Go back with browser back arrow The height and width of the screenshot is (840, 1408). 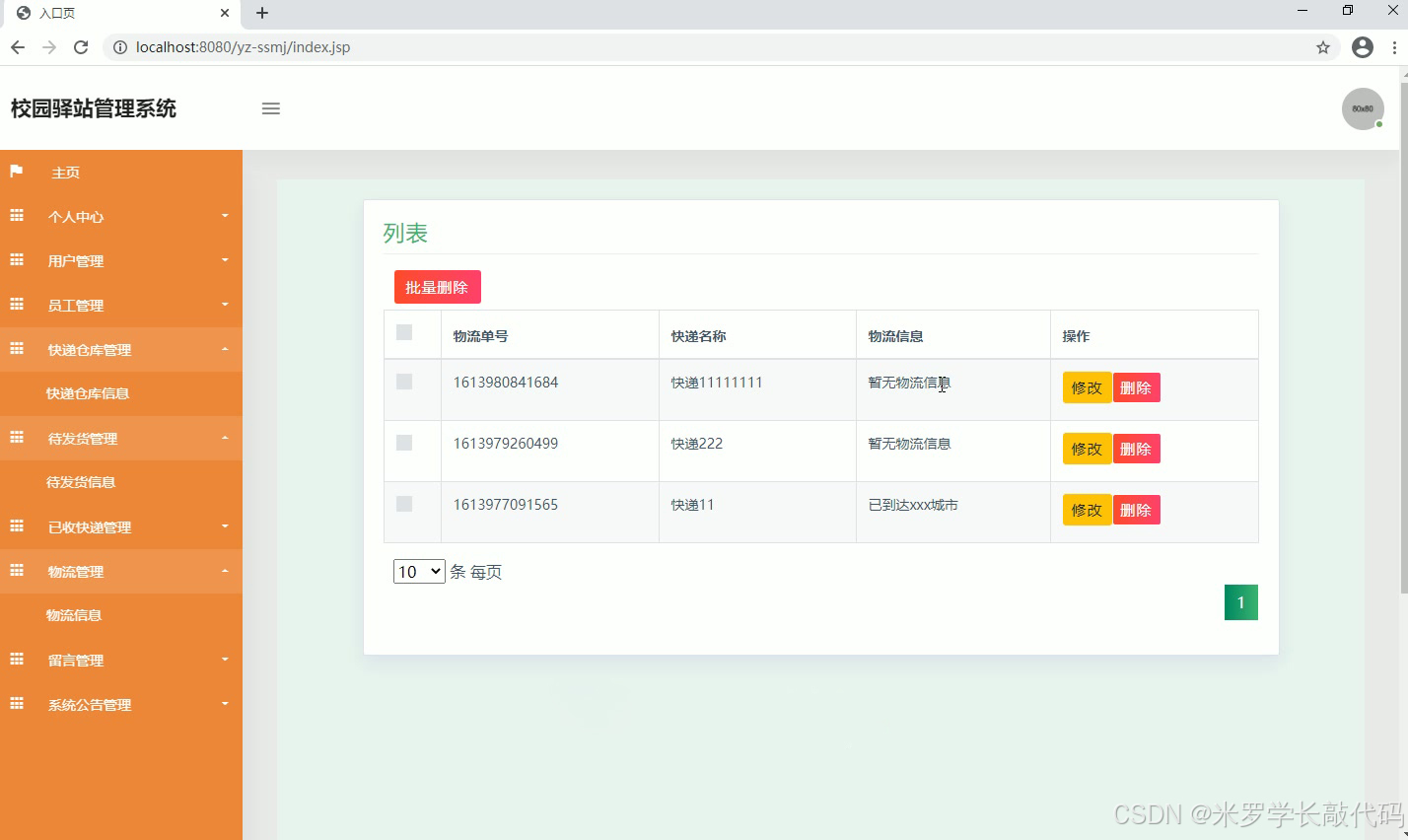18,47
